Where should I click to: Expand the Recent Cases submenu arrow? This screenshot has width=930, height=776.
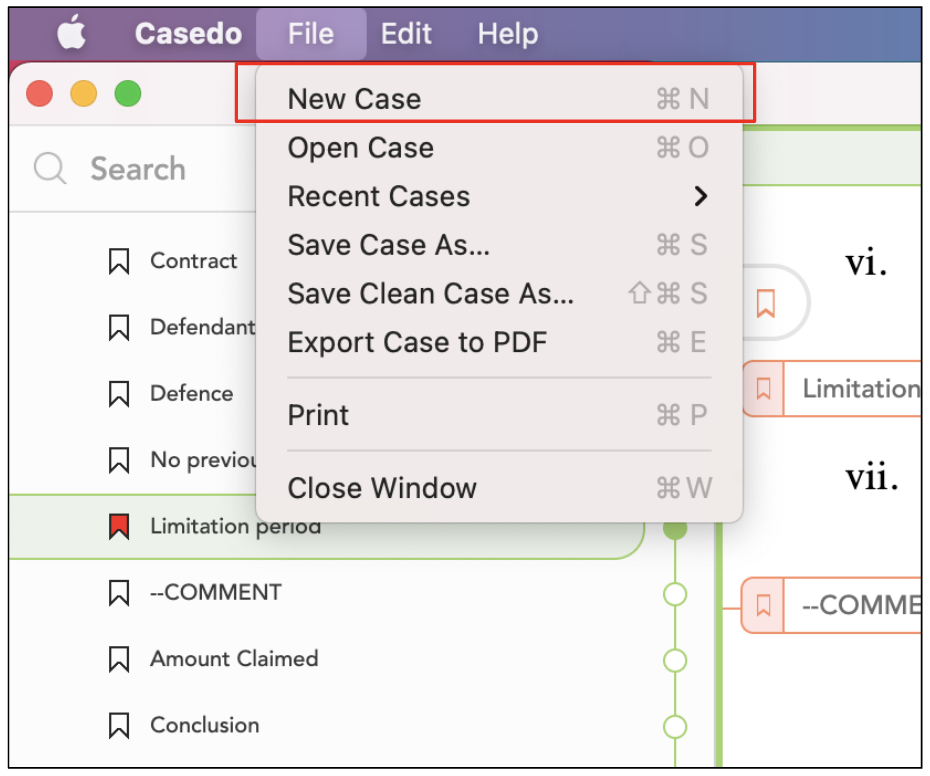coord(701,196)
